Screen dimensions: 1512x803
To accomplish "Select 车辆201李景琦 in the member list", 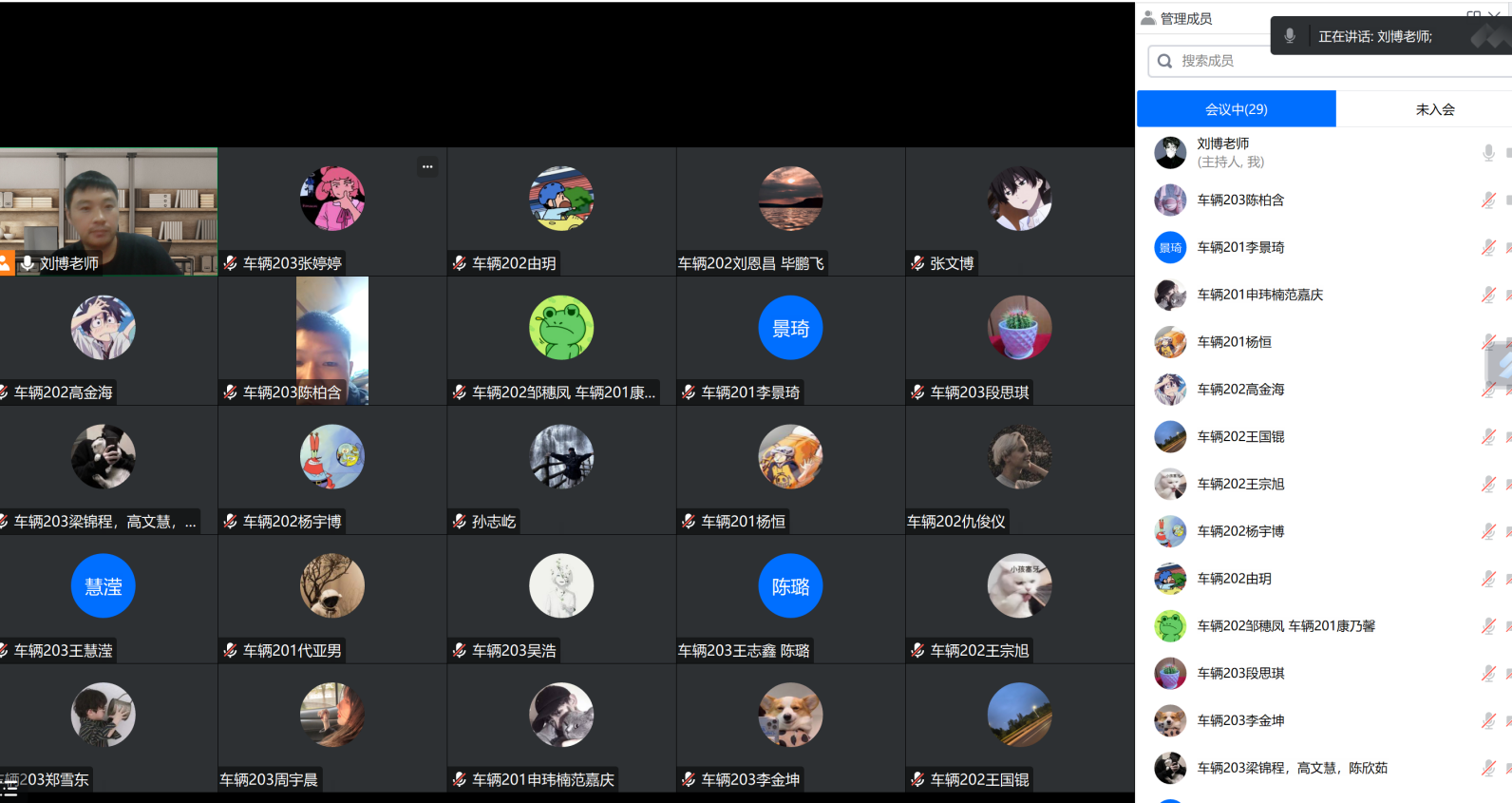I will 1240,247.
